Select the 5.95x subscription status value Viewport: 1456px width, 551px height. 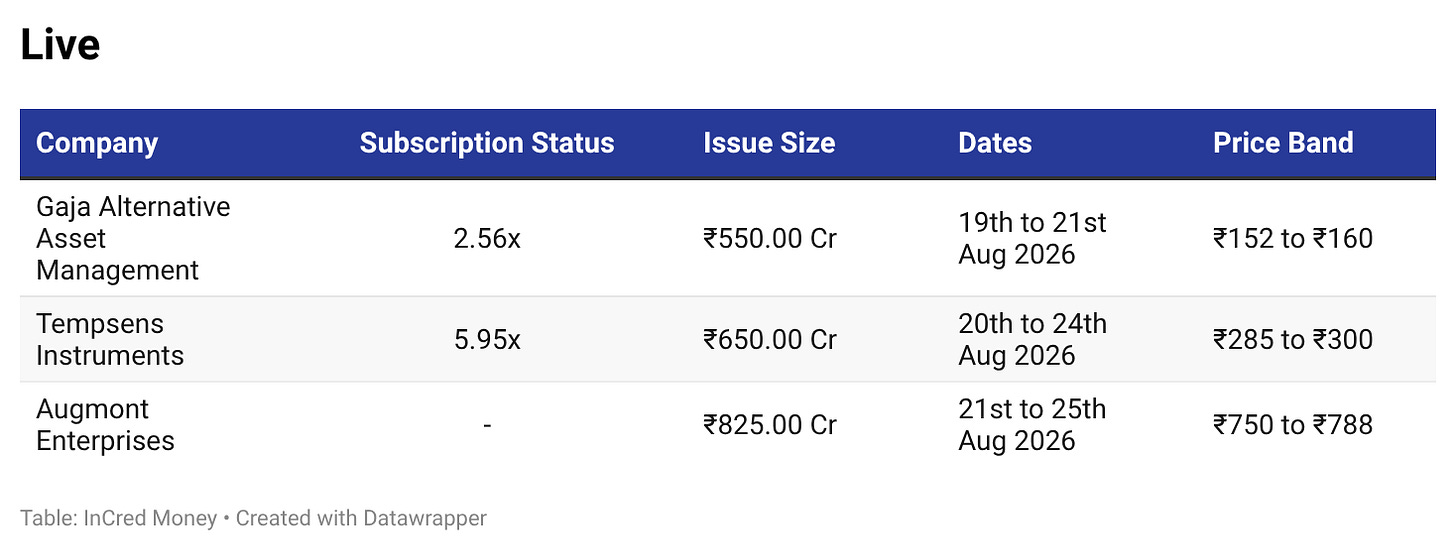(487, 340)
